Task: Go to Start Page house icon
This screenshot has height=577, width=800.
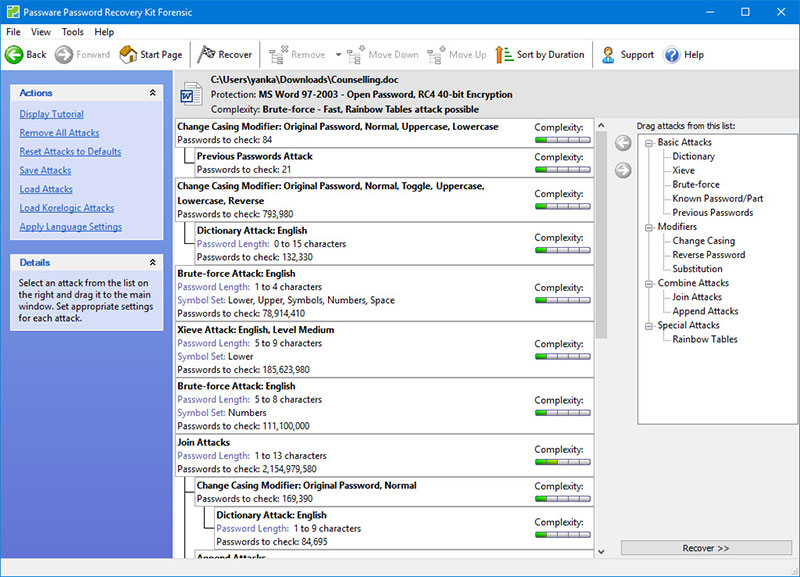Action: [128, 55]
